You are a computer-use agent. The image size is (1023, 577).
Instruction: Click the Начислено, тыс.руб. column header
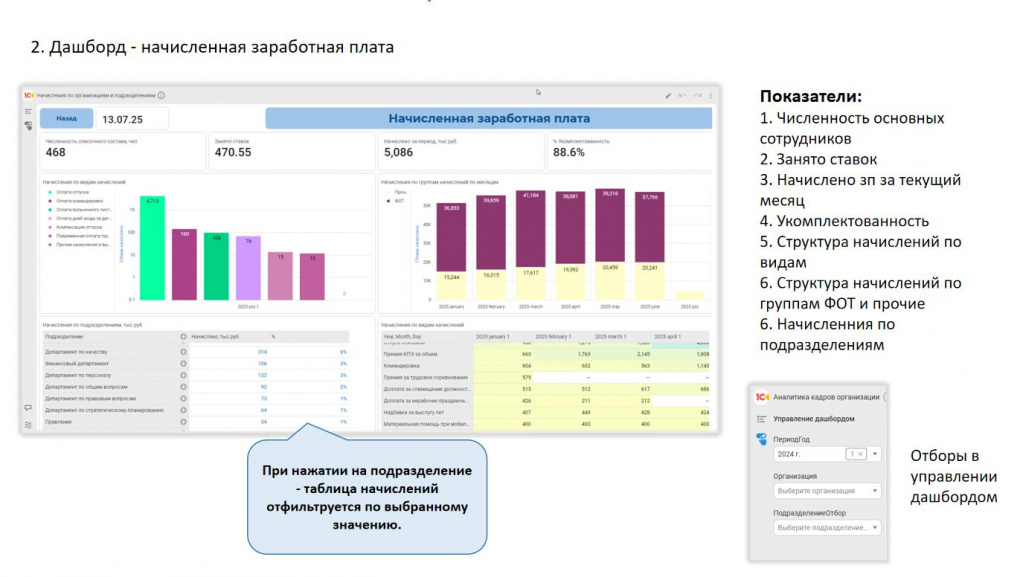215,337
